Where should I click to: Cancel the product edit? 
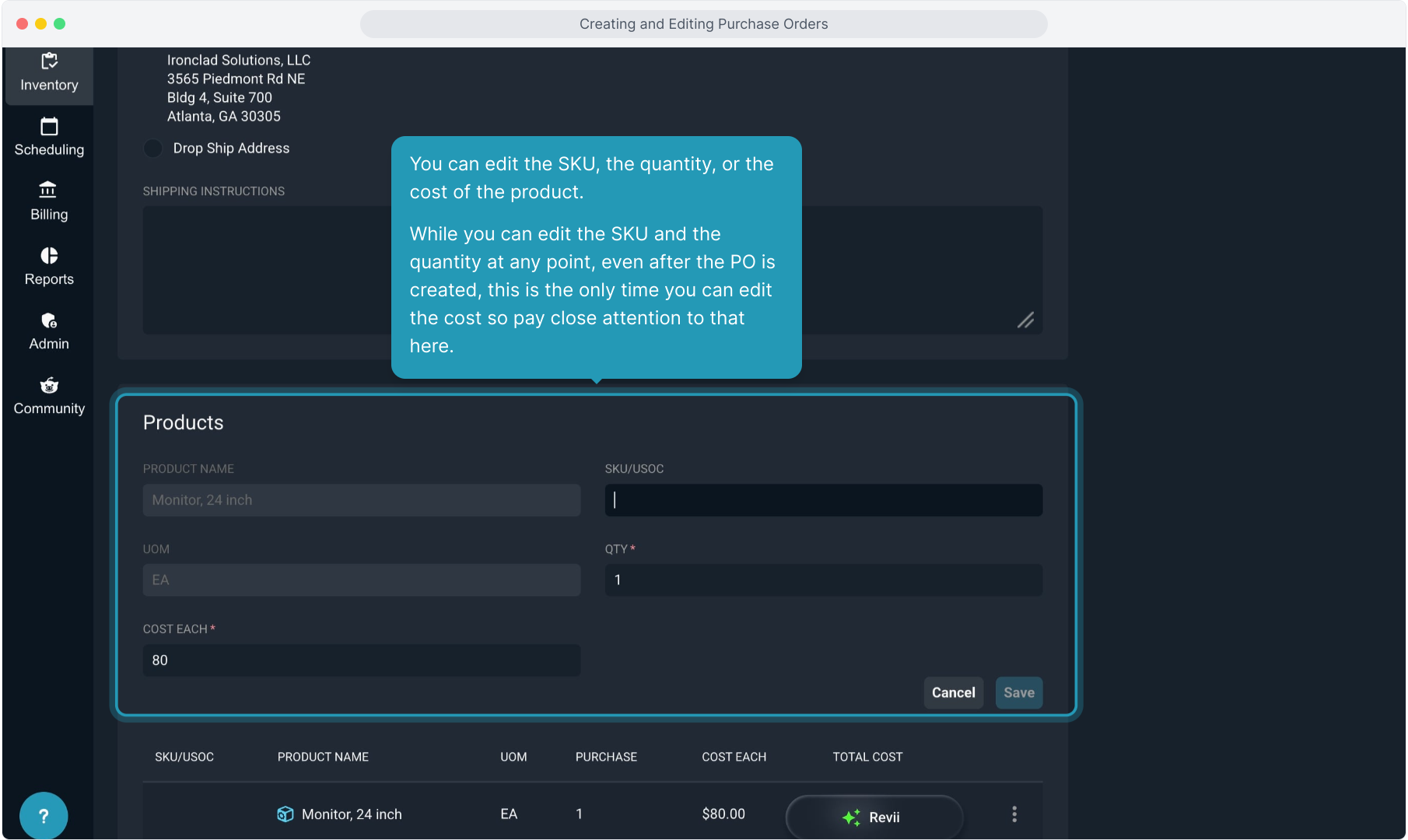tap(953, 693)
